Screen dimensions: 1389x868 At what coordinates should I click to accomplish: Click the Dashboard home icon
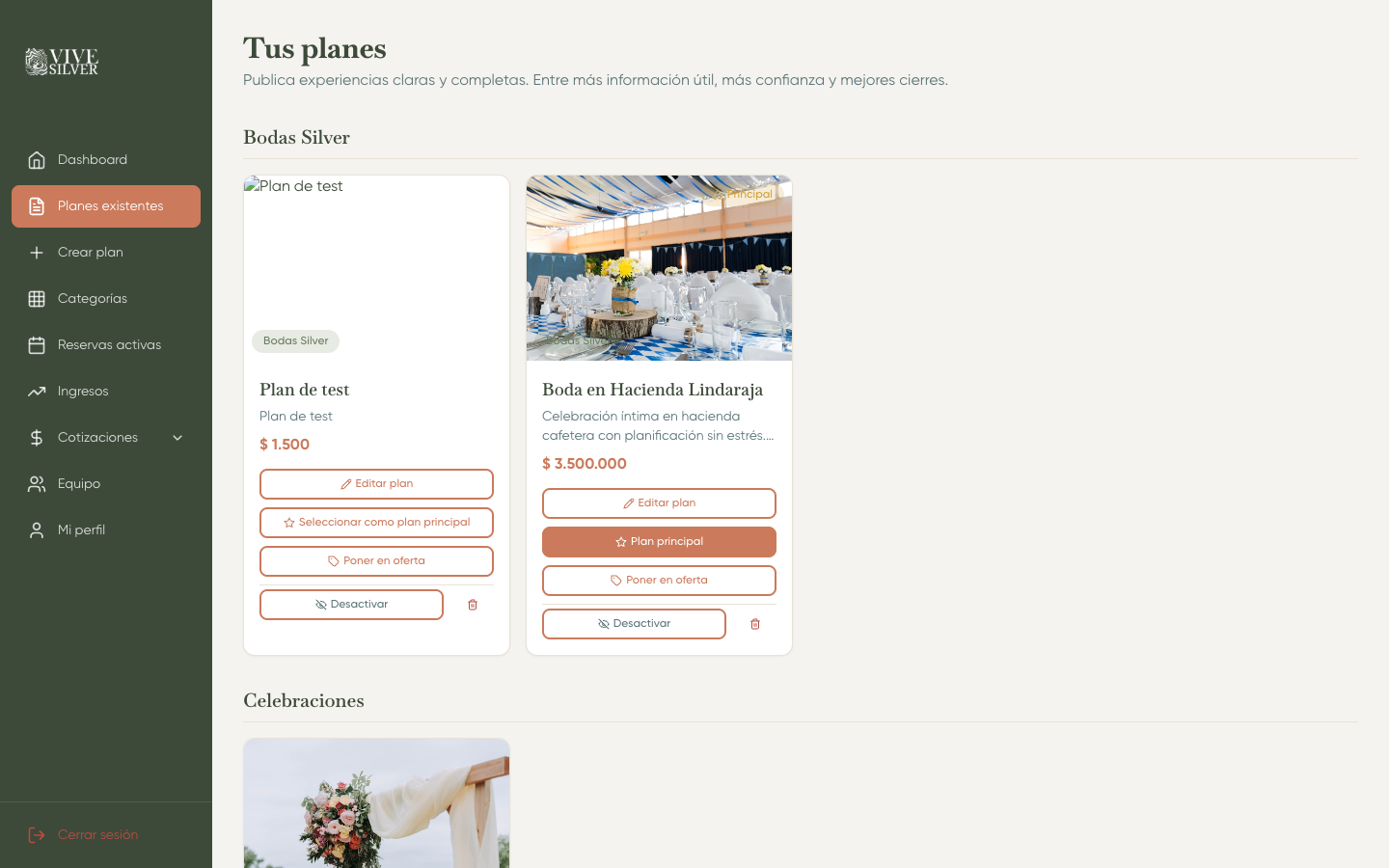pyautogui.click(x=37, y=160)
